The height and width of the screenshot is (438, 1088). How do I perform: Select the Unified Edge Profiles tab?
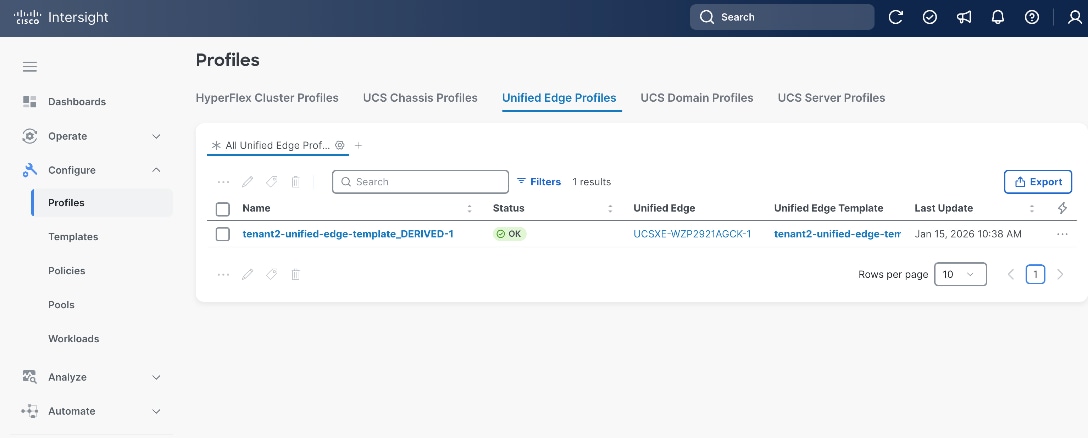pos(559,98)
